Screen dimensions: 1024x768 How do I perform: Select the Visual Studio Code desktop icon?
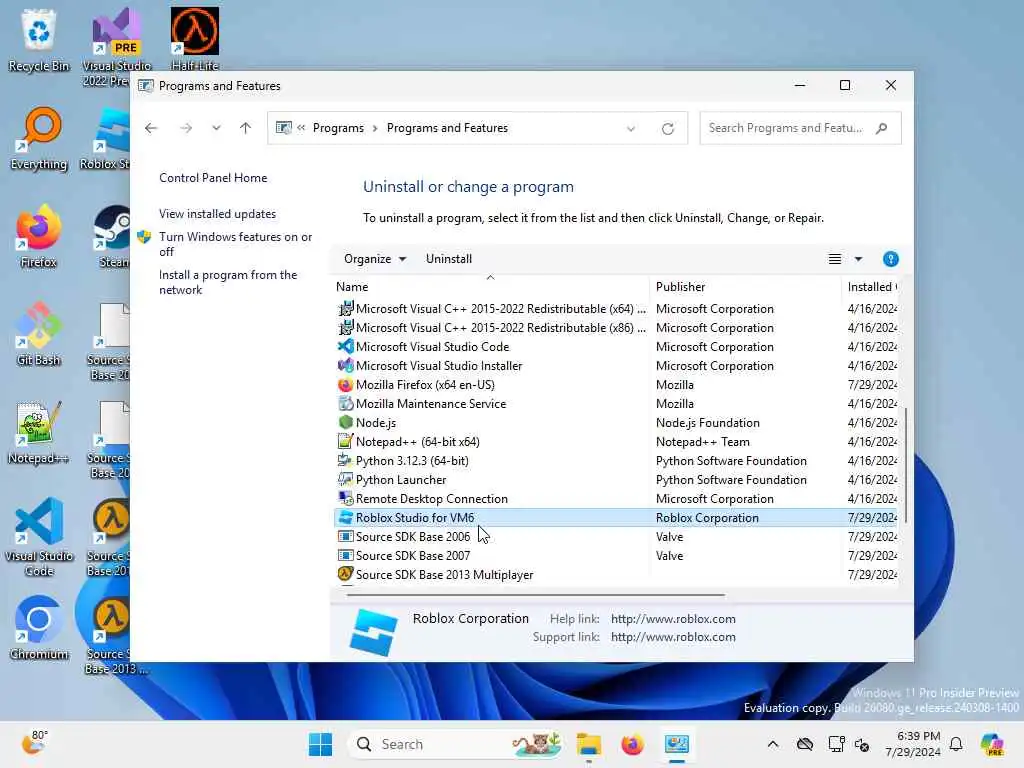coord(39,537)
